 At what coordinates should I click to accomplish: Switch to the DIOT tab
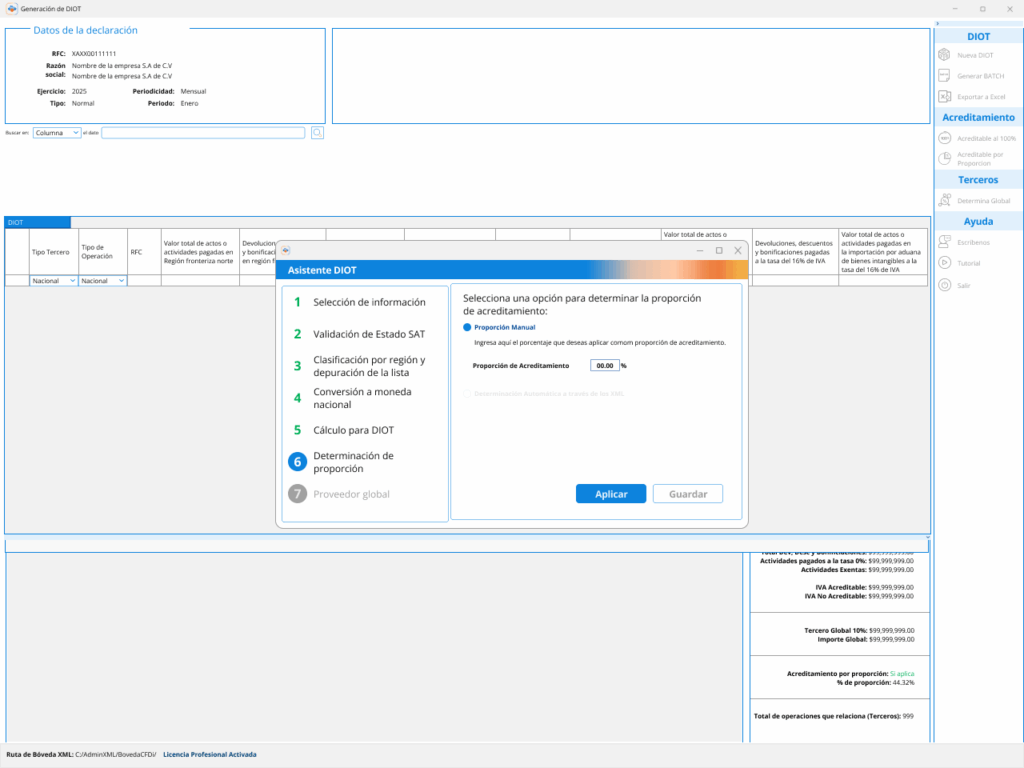coord(37,222)
